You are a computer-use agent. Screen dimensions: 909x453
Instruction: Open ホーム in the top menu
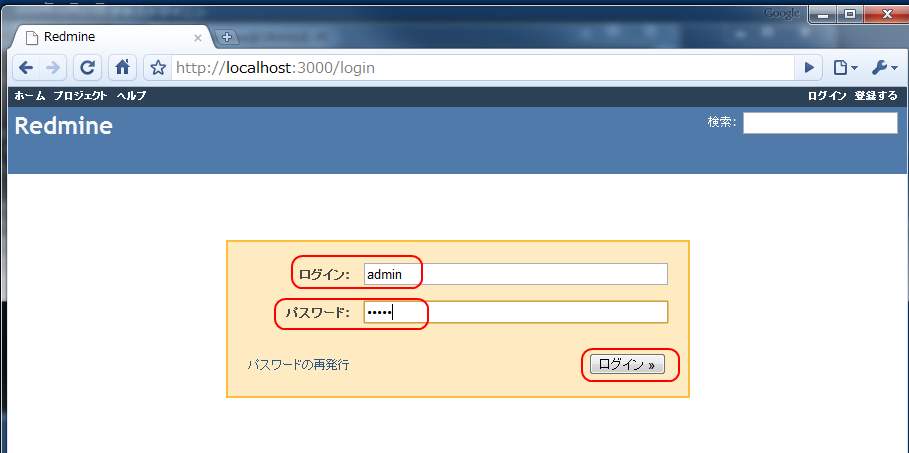point(30,96)
